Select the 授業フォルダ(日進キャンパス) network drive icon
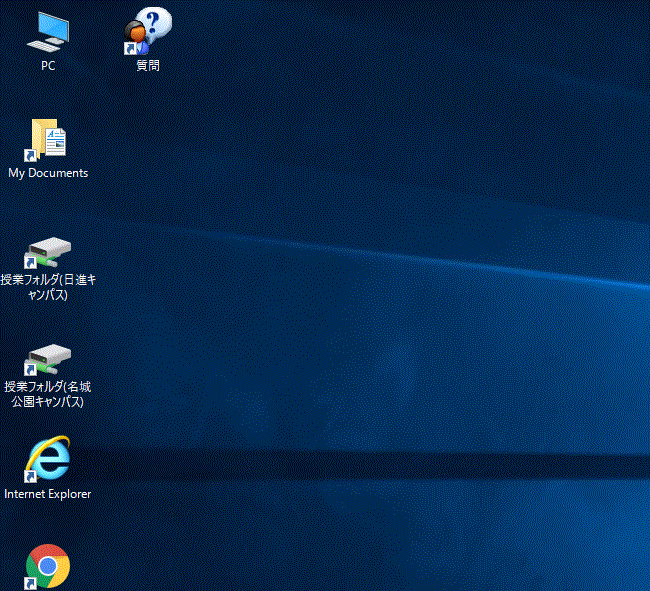Screen dimensions: 650x591 pos(48,252)
